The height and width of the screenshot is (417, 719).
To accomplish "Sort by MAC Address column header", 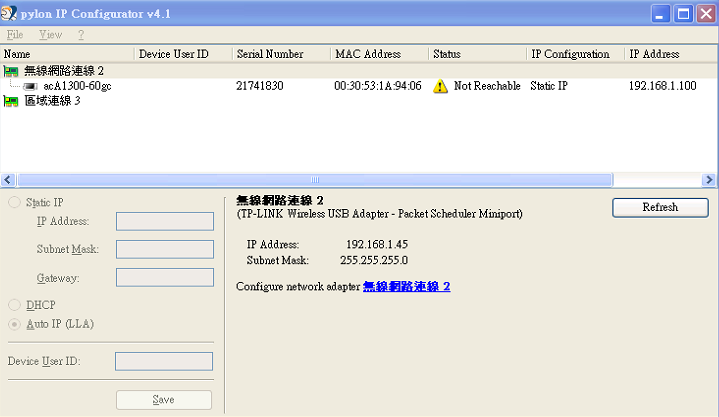I will [380, 54].
